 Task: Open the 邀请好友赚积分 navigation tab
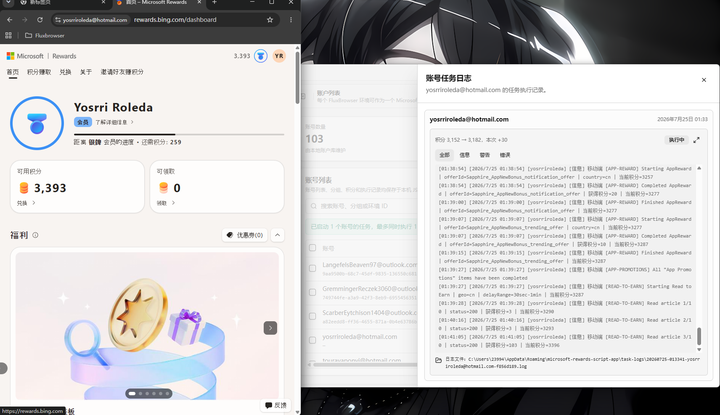(122, 72)
